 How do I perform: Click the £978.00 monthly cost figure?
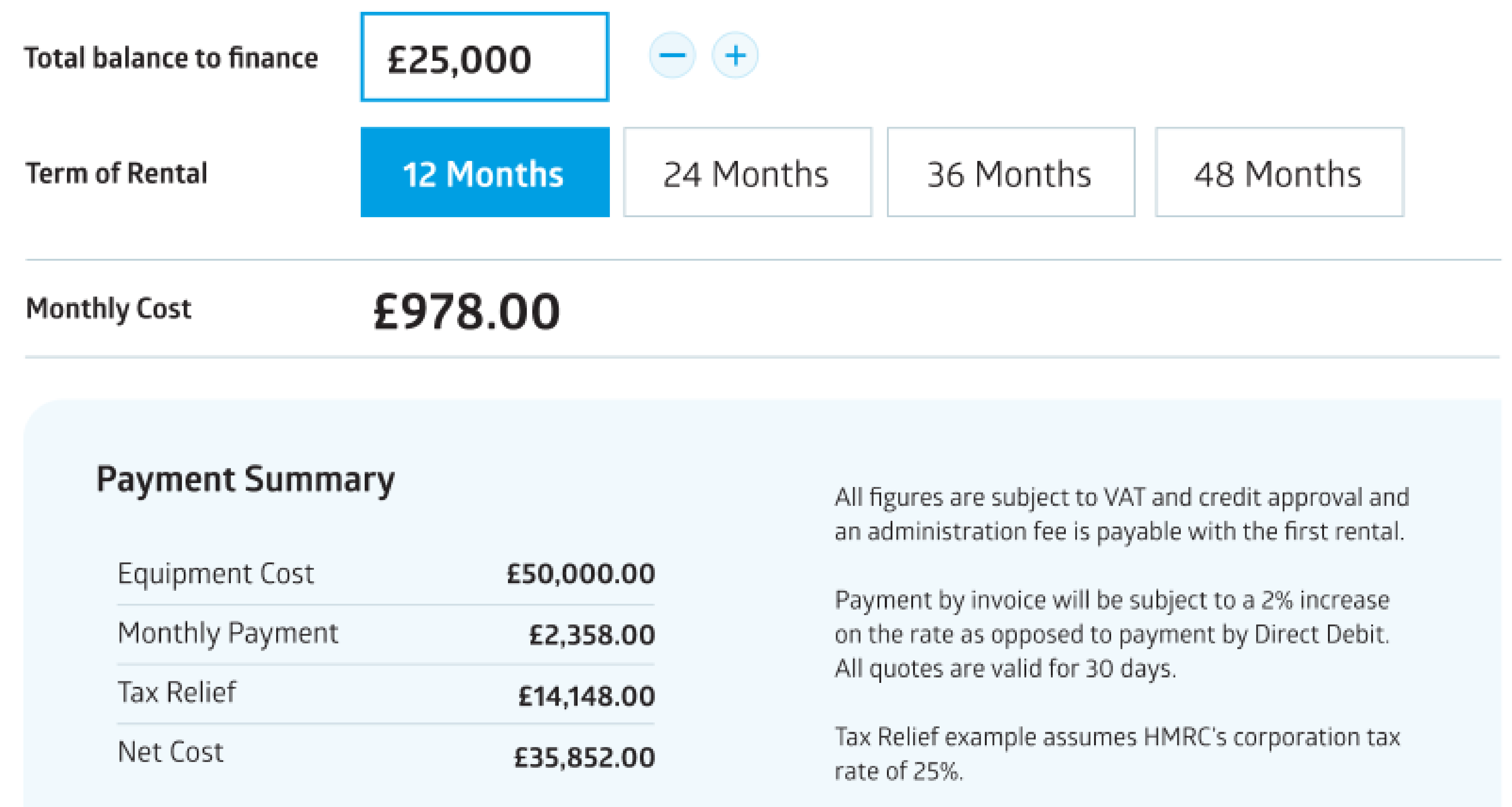click(467, 312)
